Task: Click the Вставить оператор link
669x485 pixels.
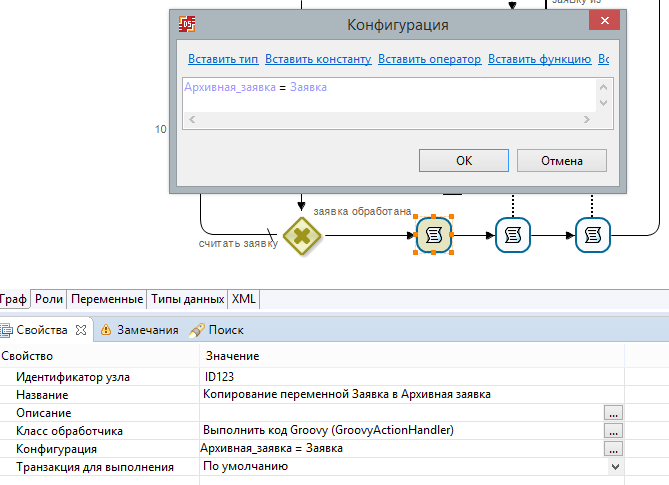Action: coord(430,60)
